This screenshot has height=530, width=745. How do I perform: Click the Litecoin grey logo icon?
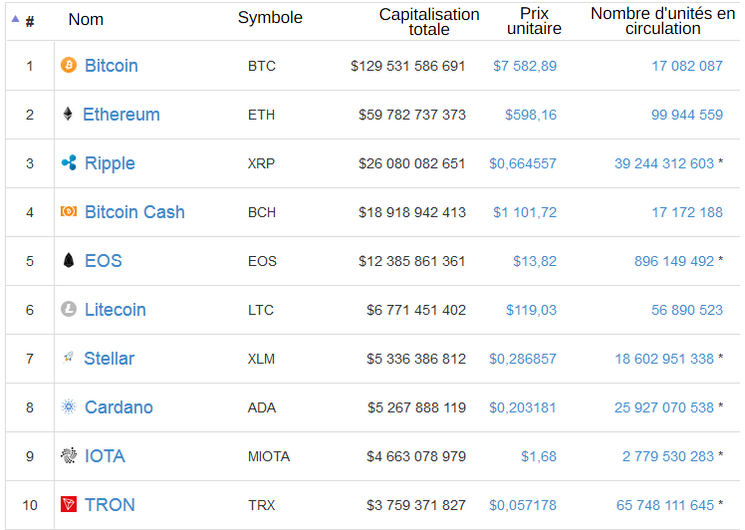[68, 310]
